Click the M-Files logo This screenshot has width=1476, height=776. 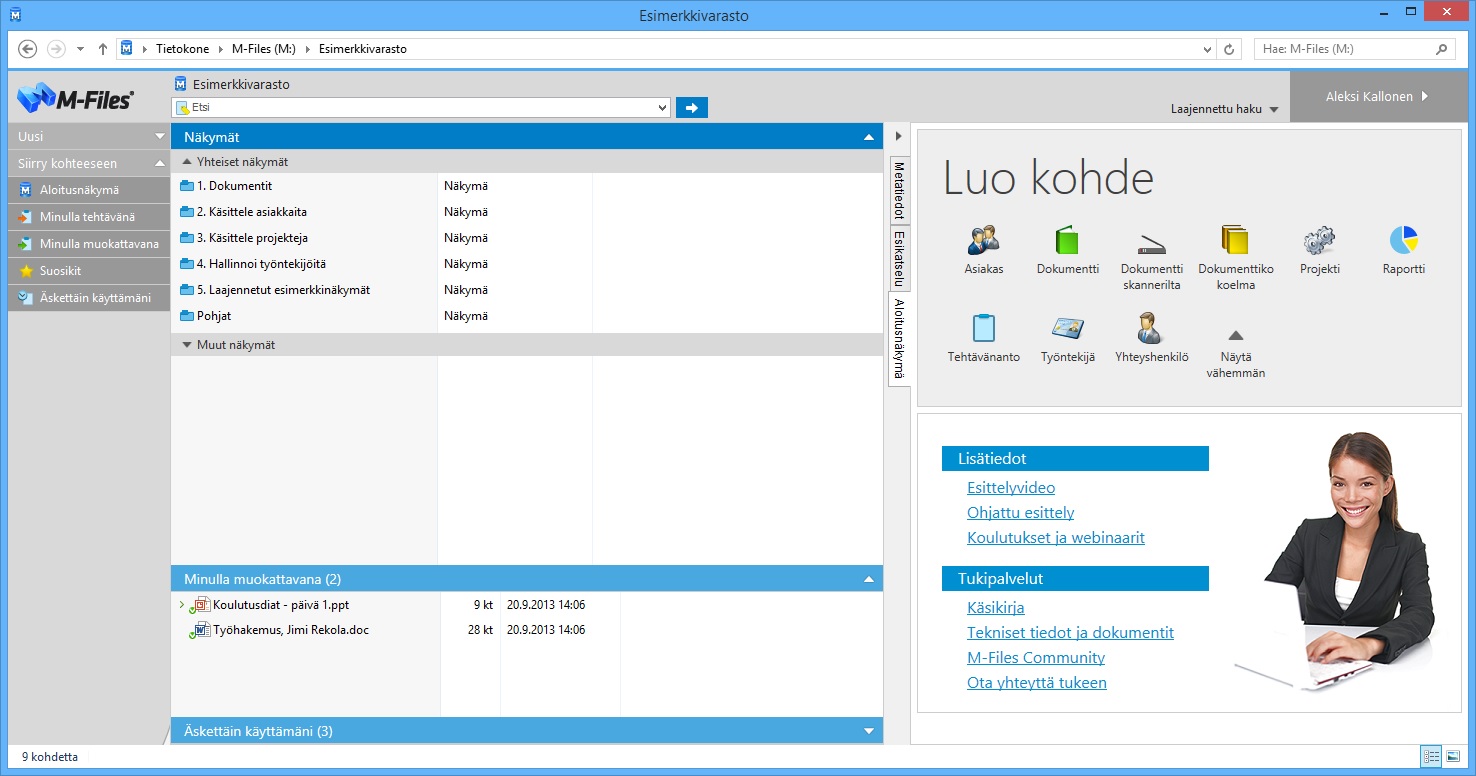76,97
